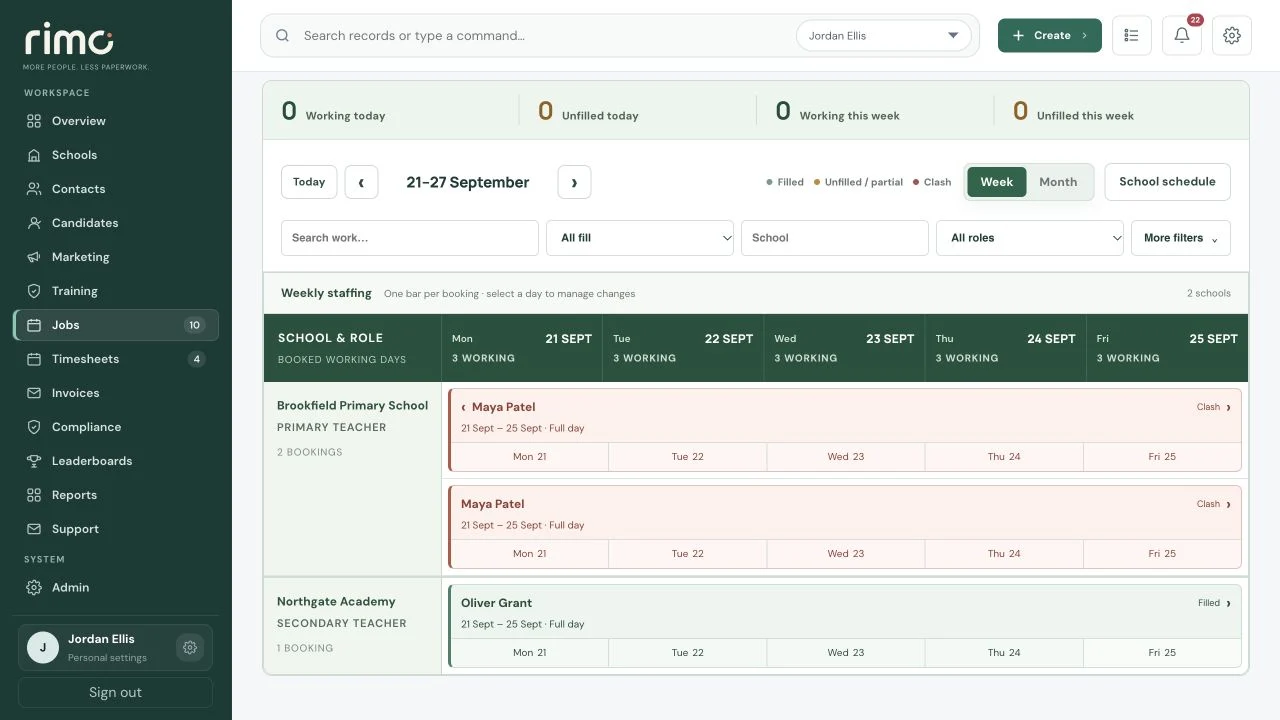Click Tue 22 cell in Oliver Grant booking
The height and width of the screenshot is (720, 1280).
[688, 653]
